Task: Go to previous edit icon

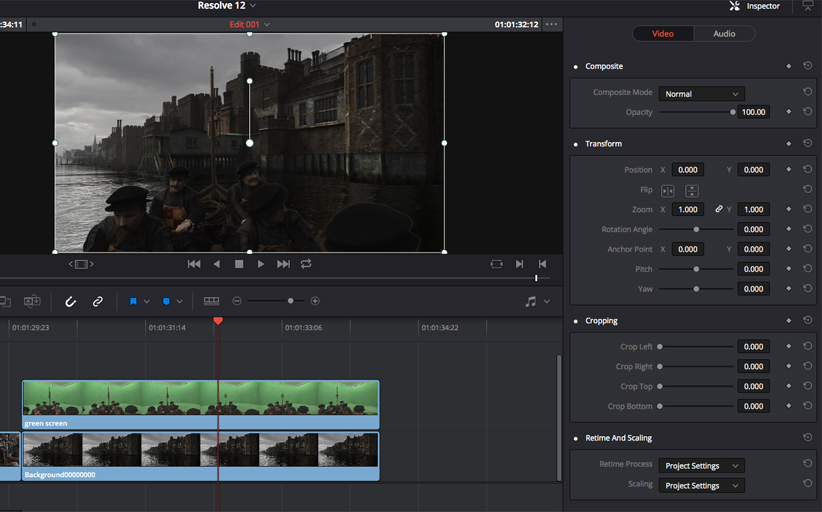Action: coord(543,264)
